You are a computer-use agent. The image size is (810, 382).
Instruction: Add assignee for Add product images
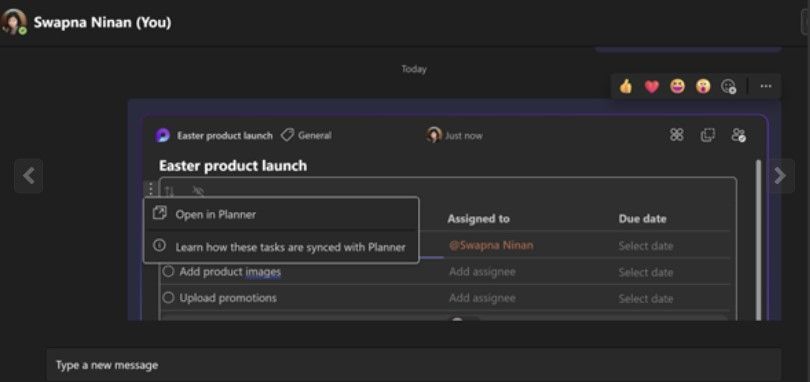point(482,272)
